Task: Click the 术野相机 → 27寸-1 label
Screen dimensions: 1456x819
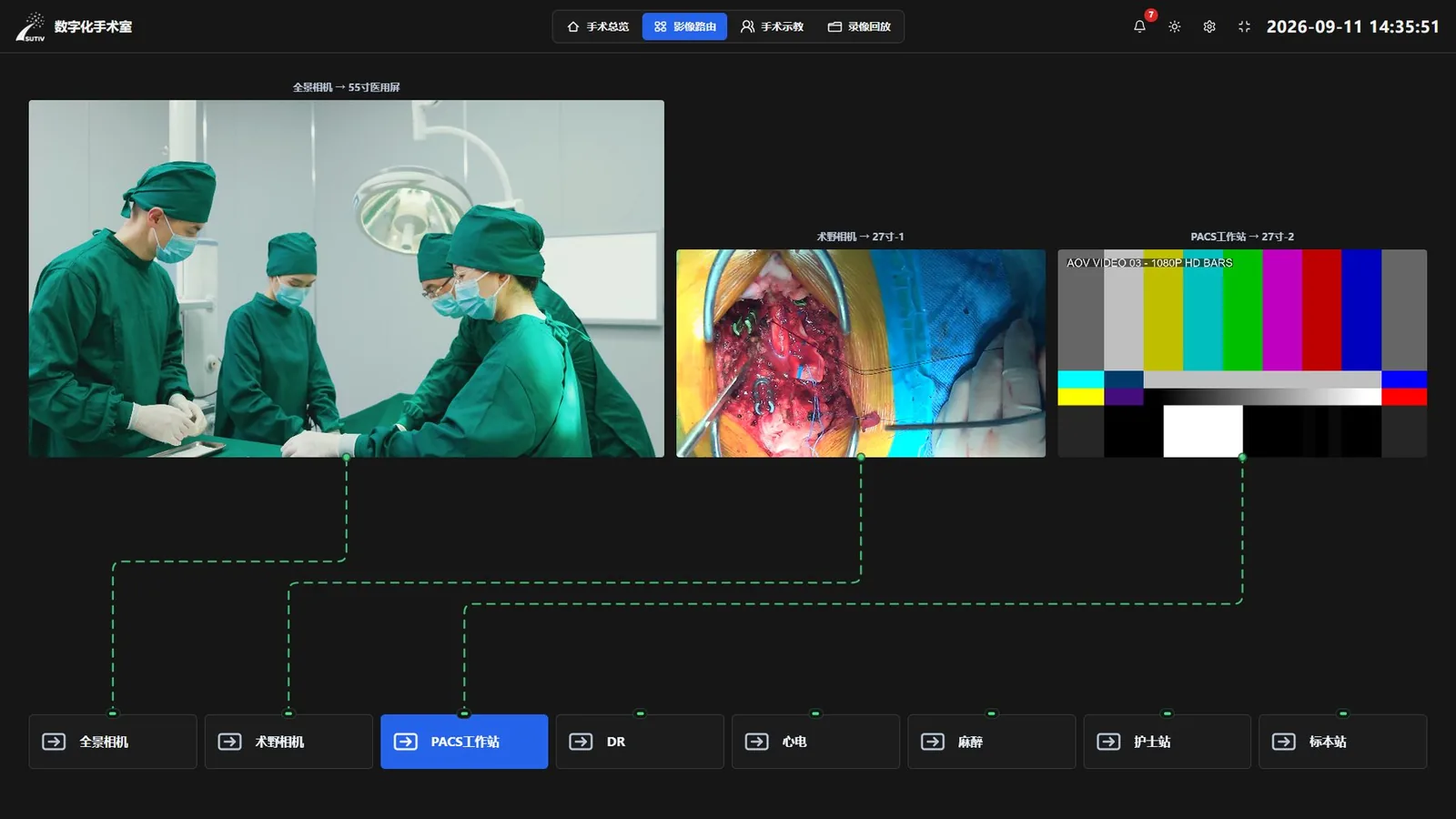Action: point(860,237)
